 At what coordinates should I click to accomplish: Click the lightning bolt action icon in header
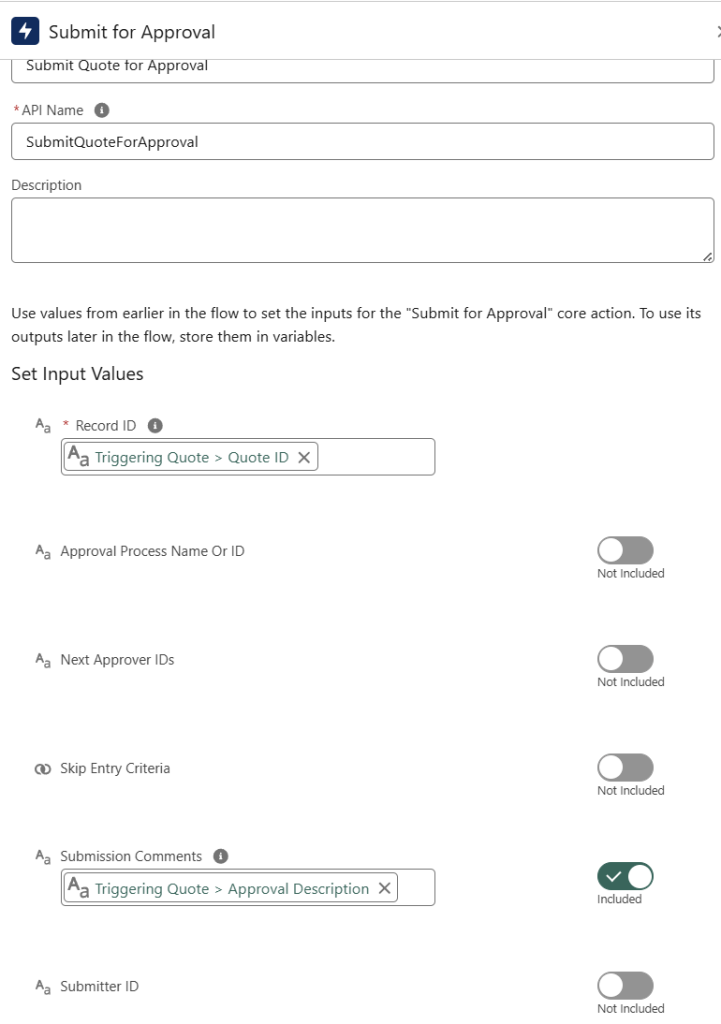pyautogui.click(x=24, y=31)
